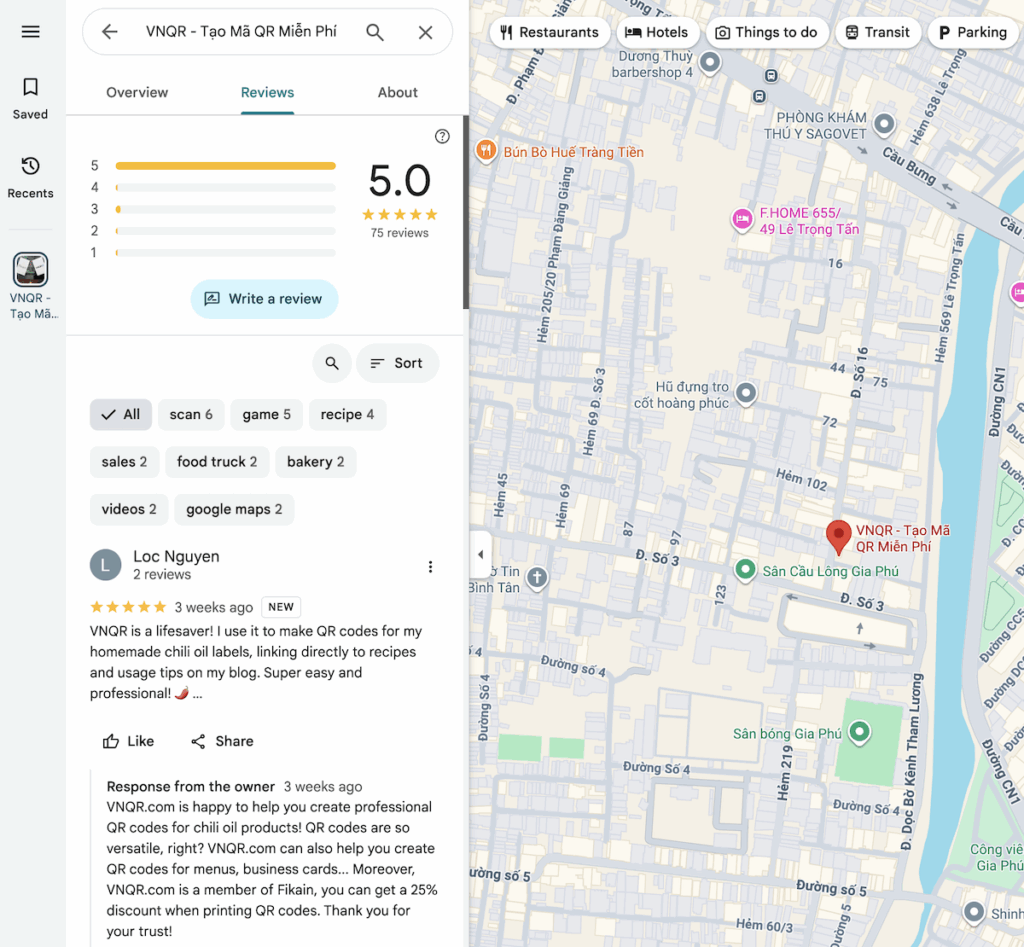Image resolution: width=1024 pixels, height=947 pixels.
Task: Open the Sort reviews menu
Action: pyautogui.click(x=397, y=363)
